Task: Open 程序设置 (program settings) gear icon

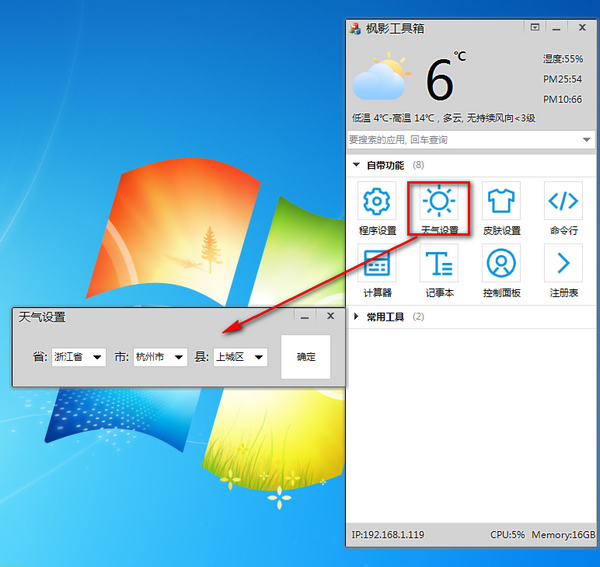Action: pyautogui.click(x=377, y=201)
